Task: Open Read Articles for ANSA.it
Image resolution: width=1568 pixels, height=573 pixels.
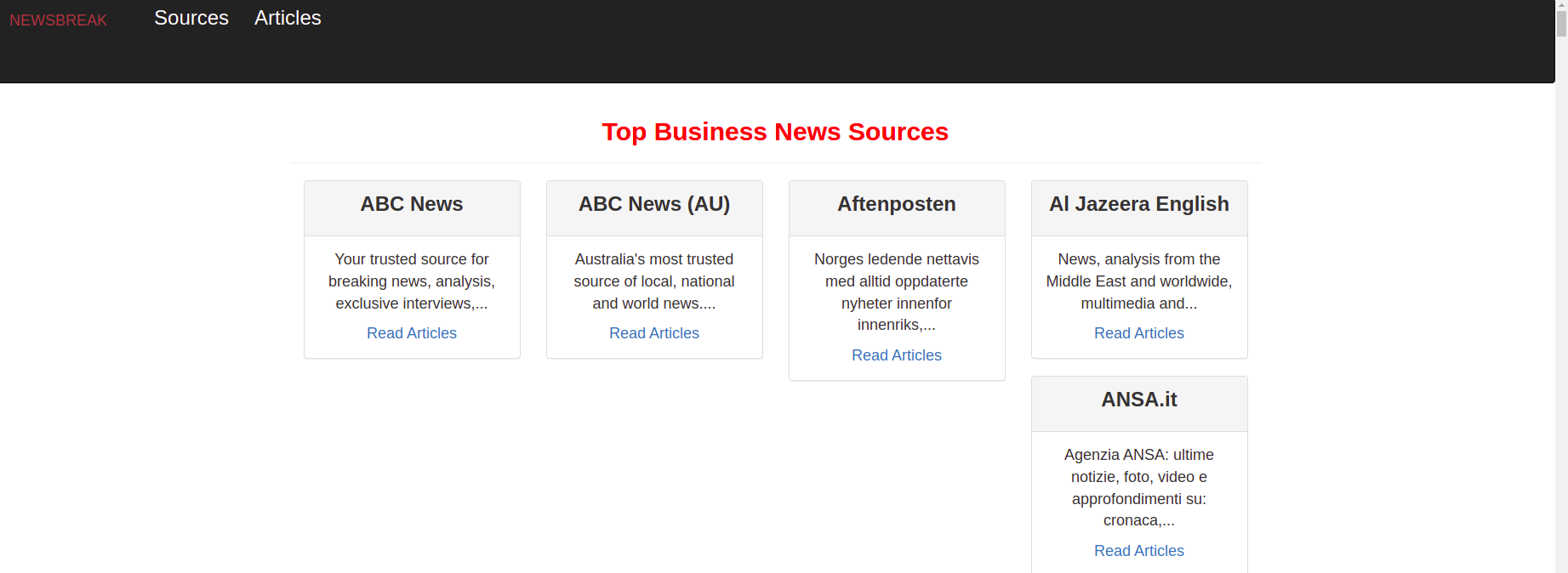Action: [1139, 551]
